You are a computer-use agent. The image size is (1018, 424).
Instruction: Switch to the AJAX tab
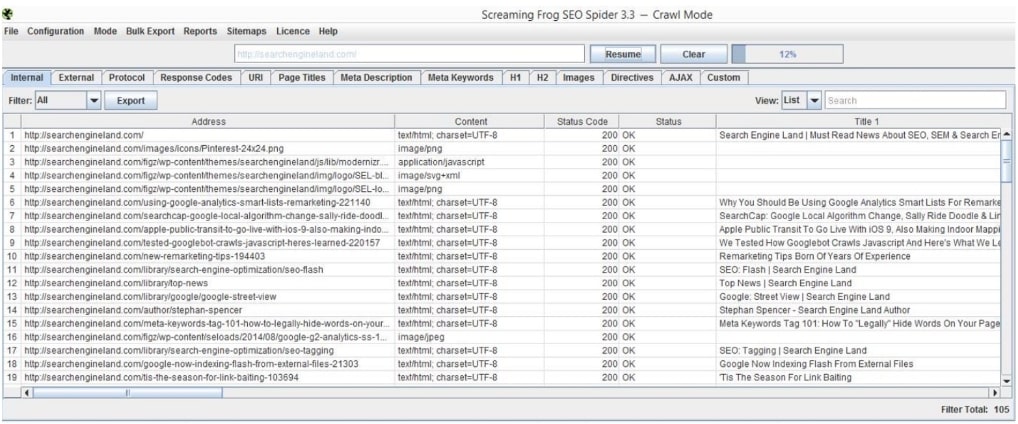(680, 77)
